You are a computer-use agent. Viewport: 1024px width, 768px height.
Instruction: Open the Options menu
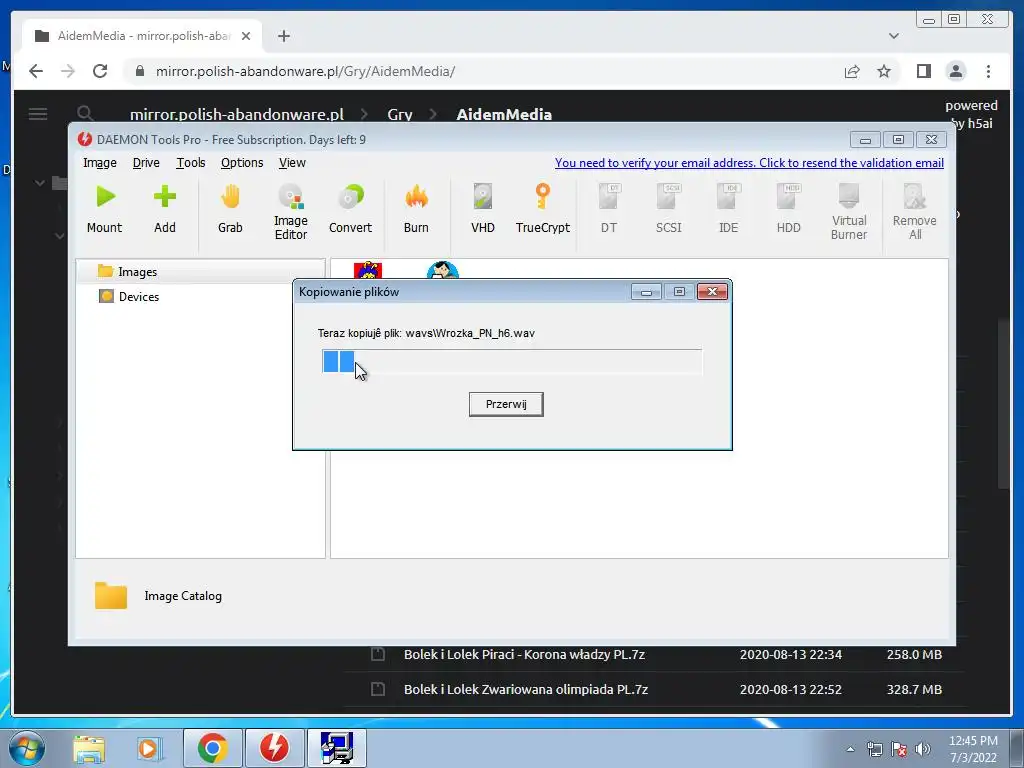[242, 163]
